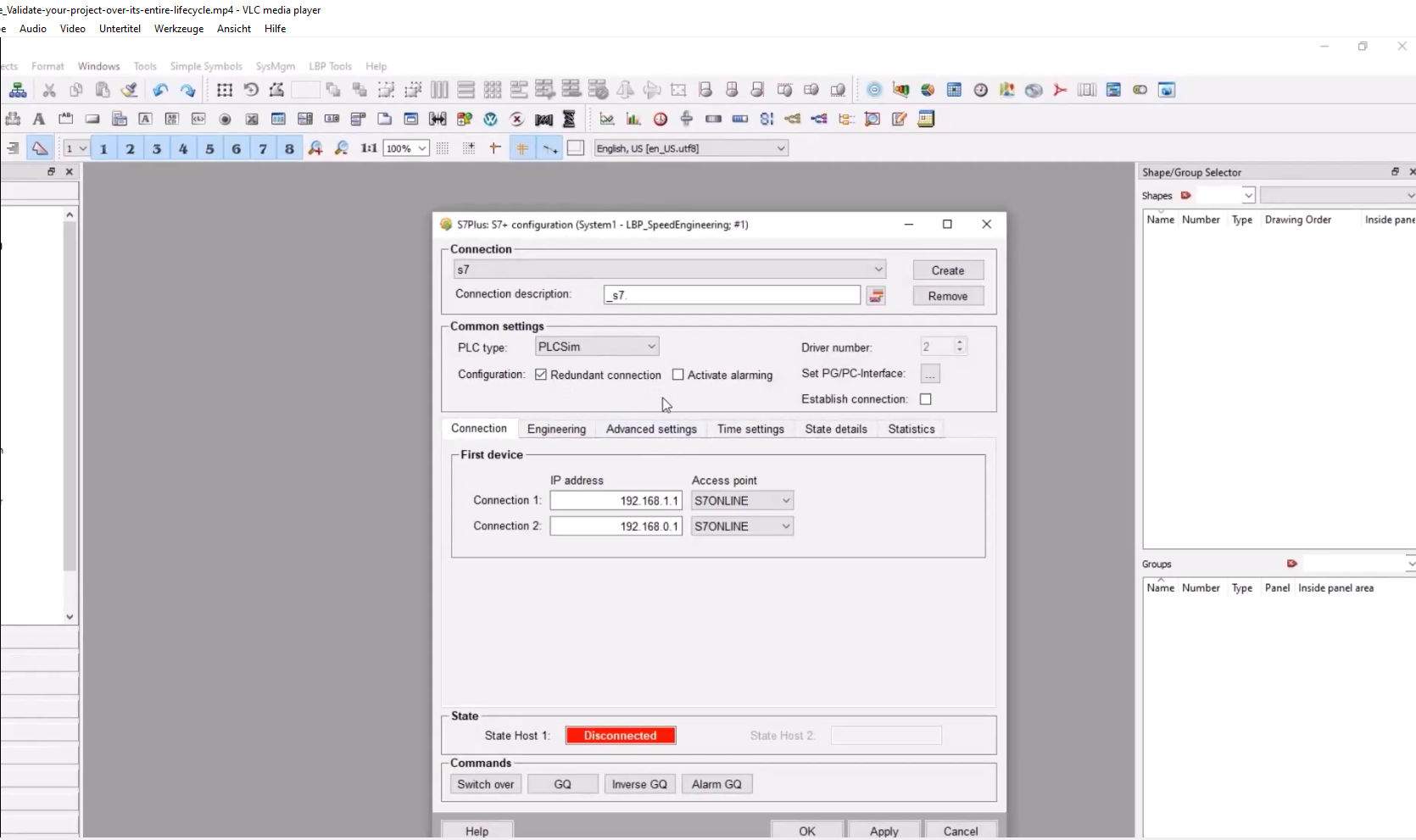Click the Redo arrow icon
Image resolution: width=1416 pixels, height=840 pixels.
coord(187,90)
